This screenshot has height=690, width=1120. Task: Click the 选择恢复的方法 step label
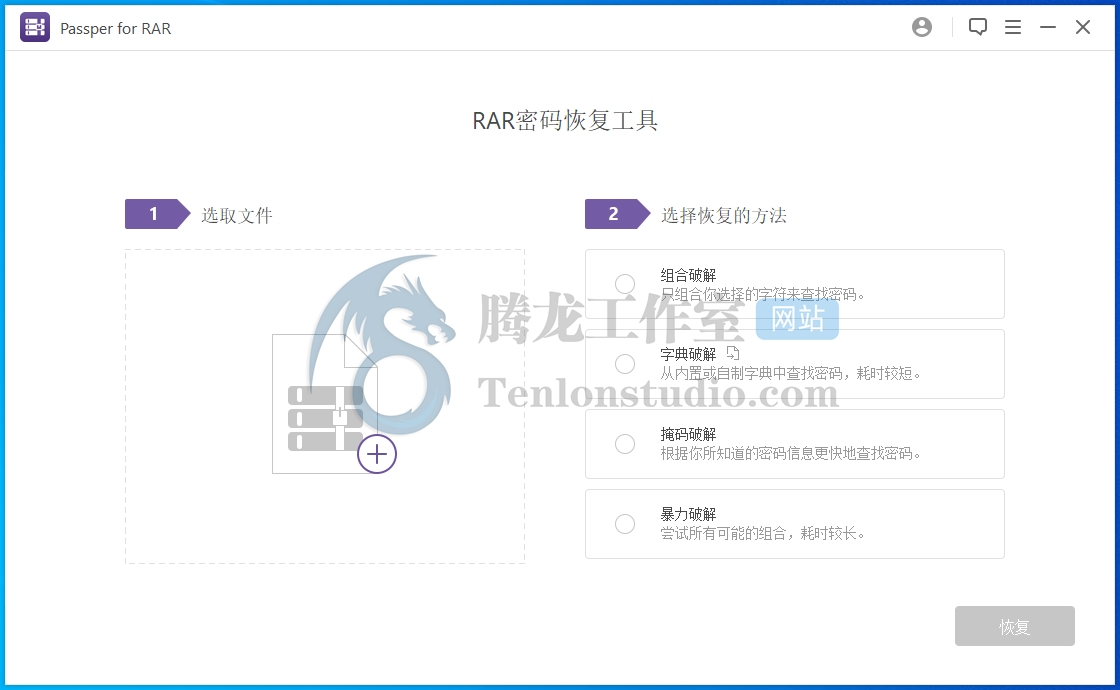[724, 215]
